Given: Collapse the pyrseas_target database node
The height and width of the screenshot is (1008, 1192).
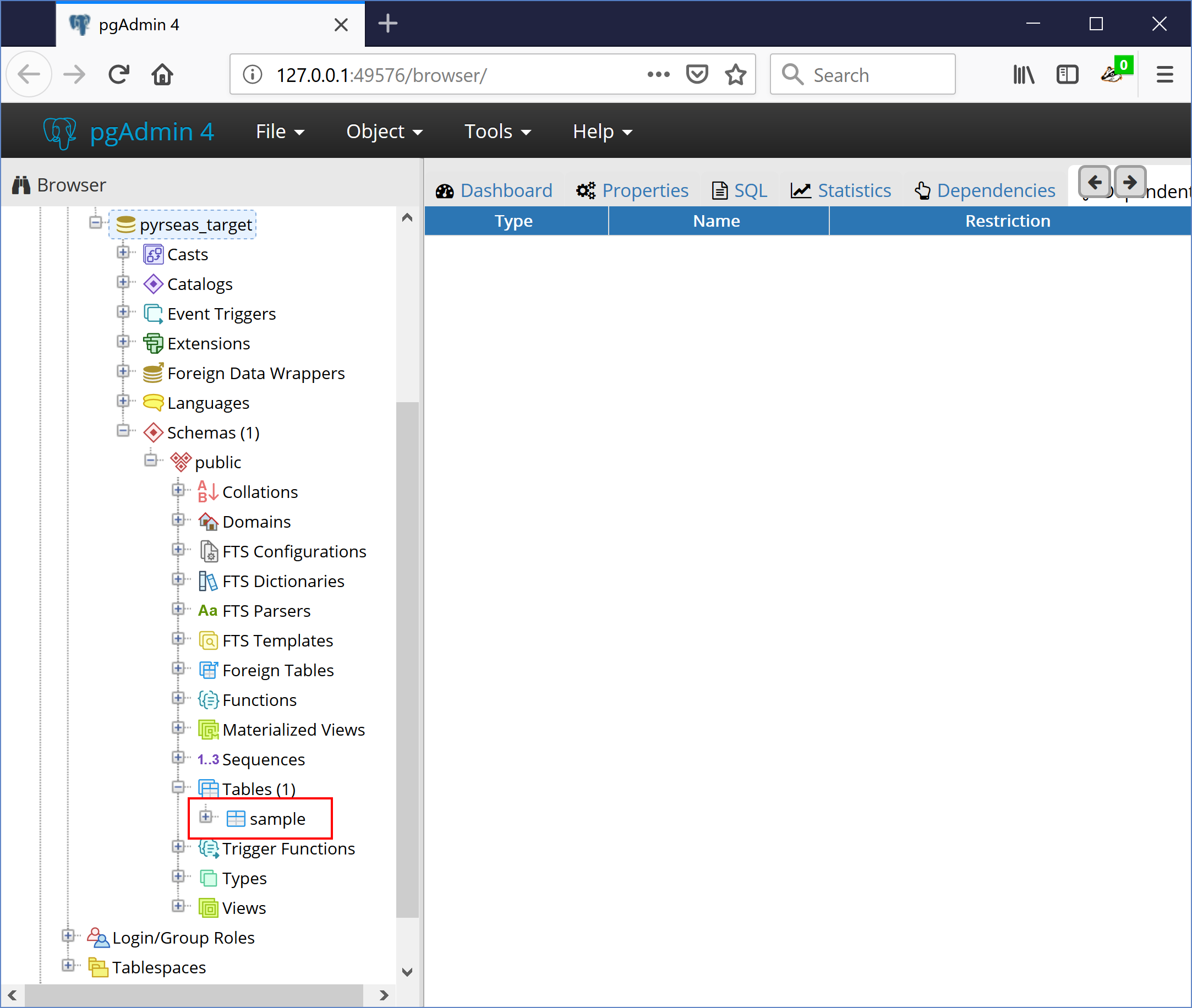Looking at the screenshot, I should pos(95,222).
